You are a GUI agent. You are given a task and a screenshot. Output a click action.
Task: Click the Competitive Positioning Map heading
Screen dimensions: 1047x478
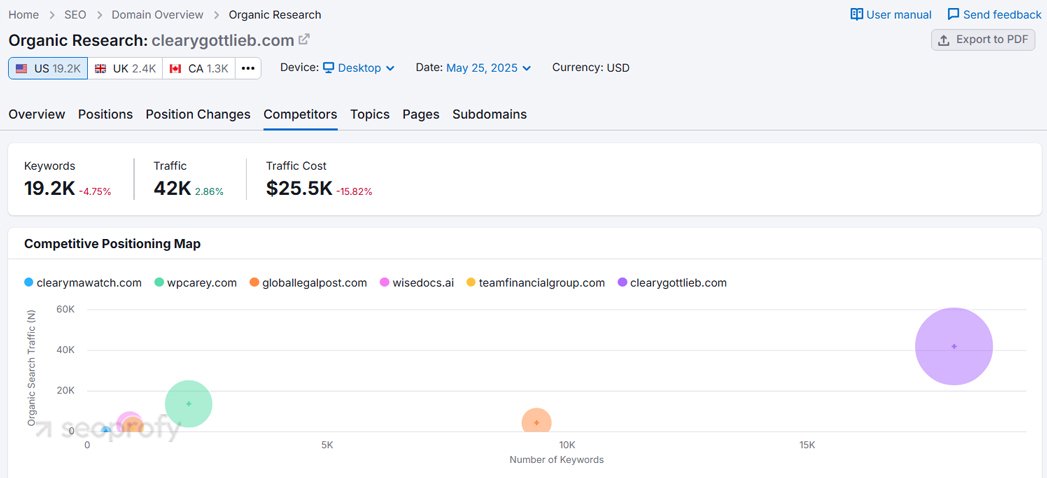pyautogui.click(x=112, y=244)
